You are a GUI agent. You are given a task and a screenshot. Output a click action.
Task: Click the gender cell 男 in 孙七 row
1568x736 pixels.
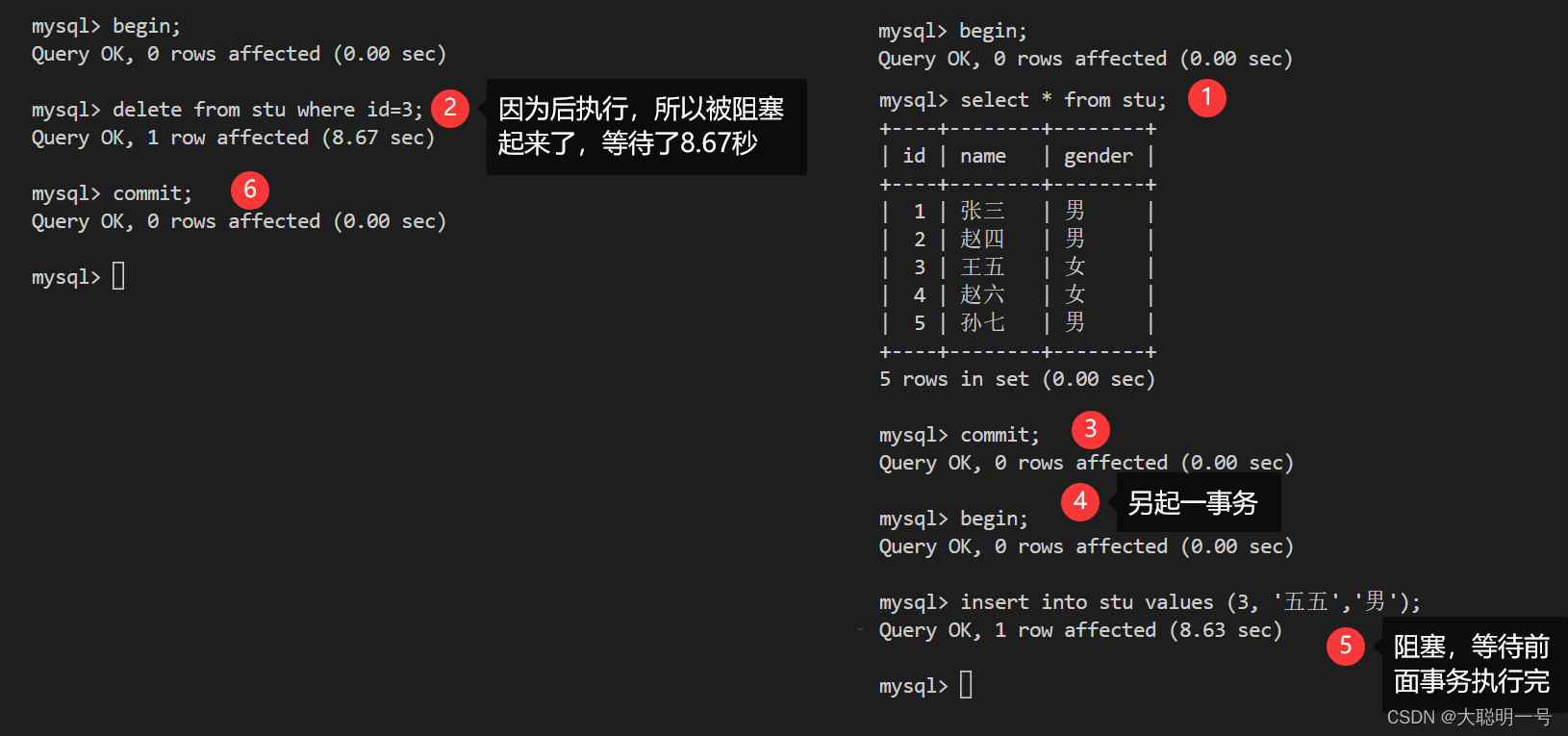click(1075, 322)
